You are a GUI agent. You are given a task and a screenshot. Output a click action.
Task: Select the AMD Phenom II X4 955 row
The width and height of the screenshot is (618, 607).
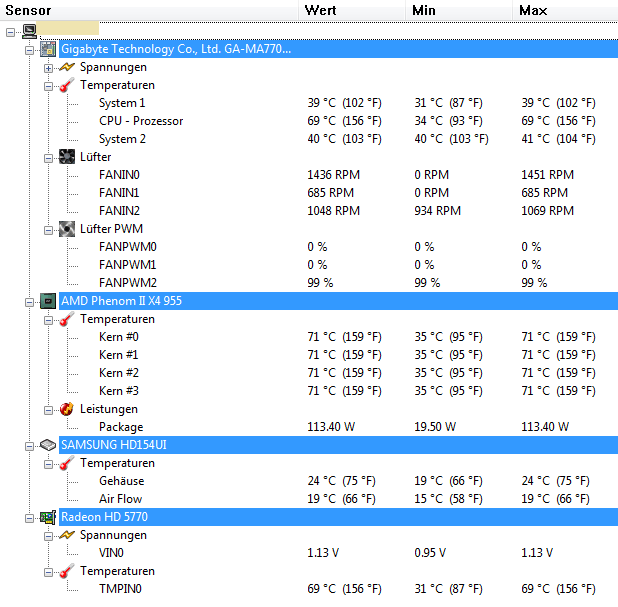point(339,301)
